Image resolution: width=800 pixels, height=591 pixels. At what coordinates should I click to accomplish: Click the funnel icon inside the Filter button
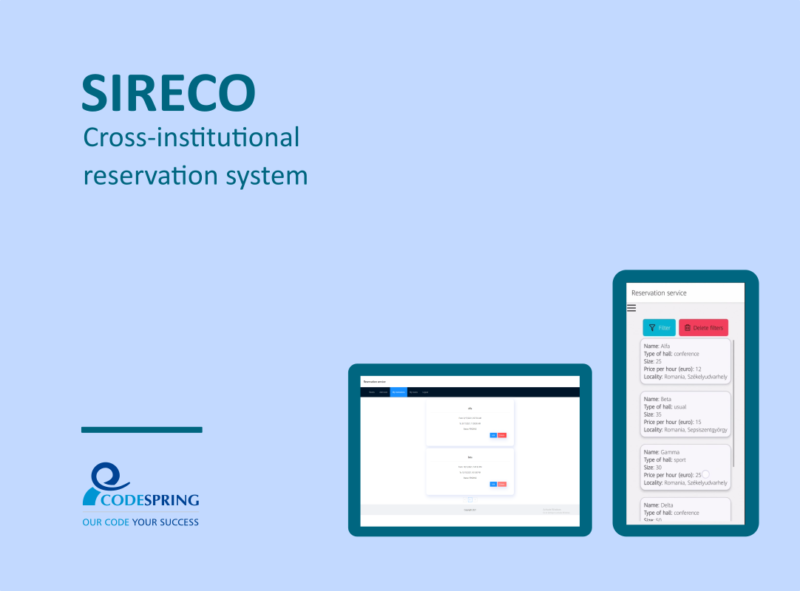[652, 328]
